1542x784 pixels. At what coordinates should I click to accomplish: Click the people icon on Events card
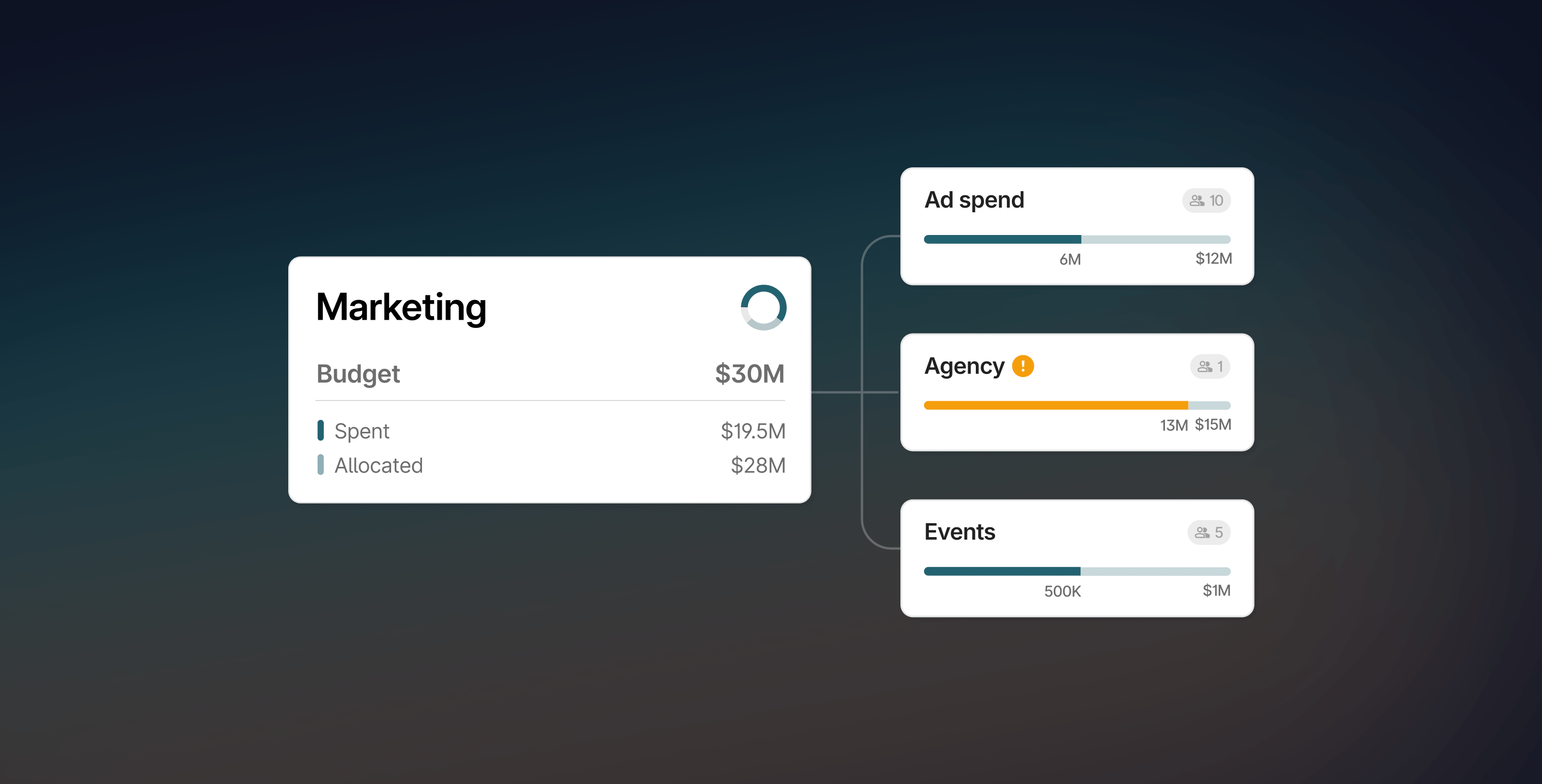[1202, 532]
